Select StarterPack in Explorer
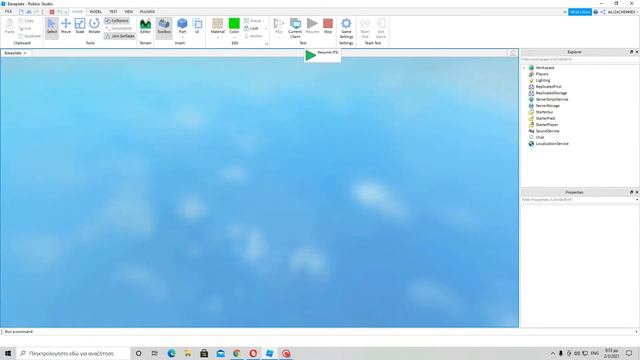Image resolution: width=640 pixels, height=360 pixels. point(545,118)
